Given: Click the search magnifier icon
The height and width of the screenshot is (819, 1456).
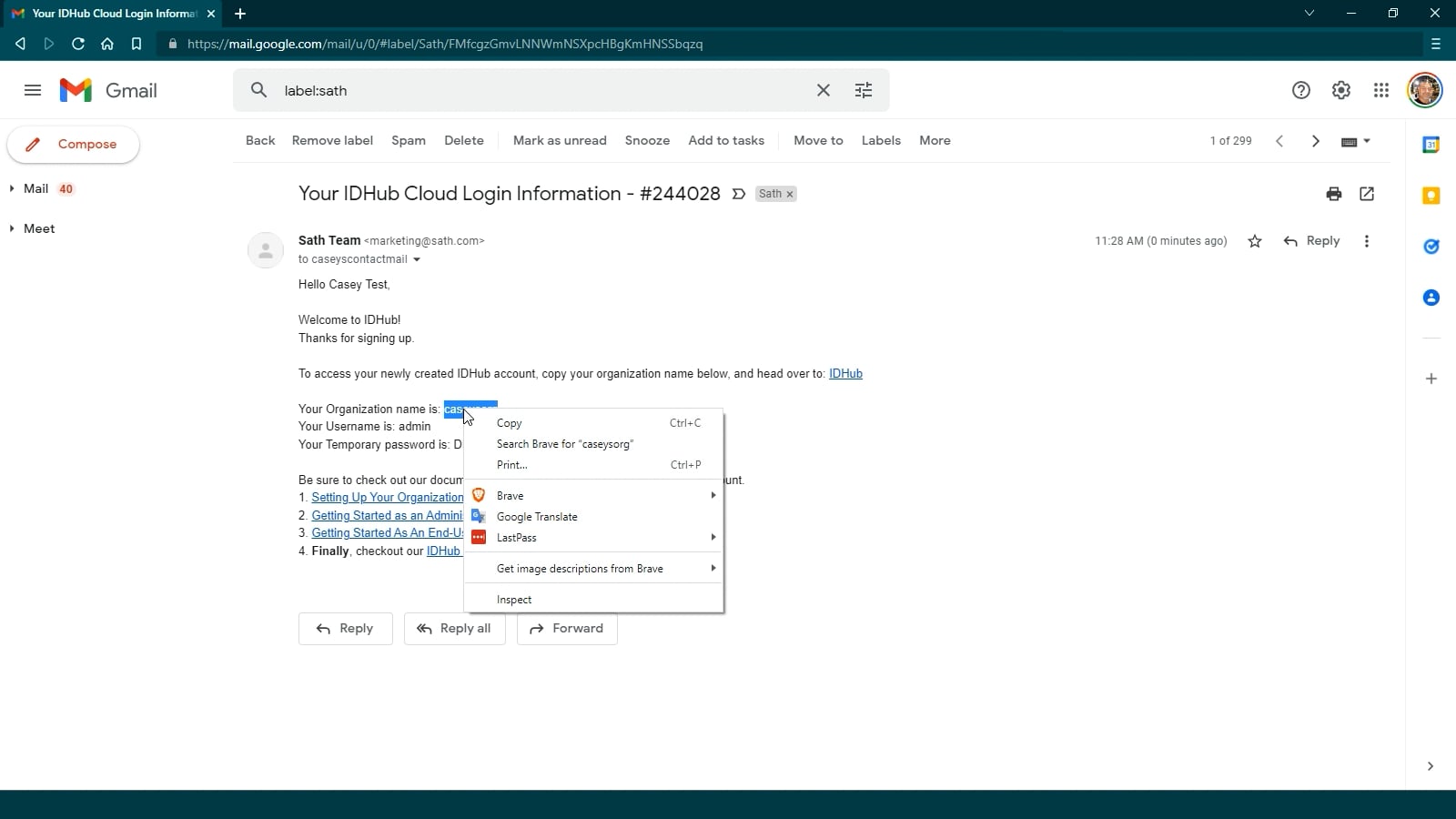Looking at the screenshot, I should pyautogui.click(x=259, y=90).
